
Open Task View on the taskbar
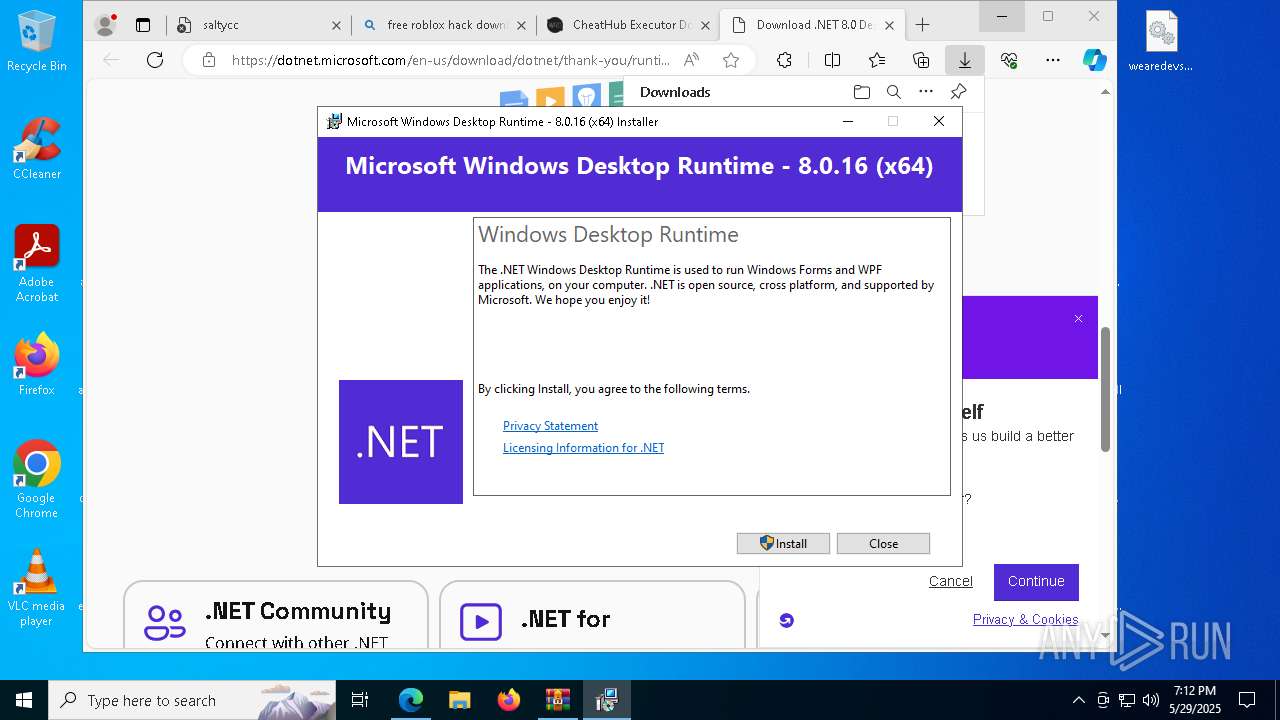click(360, 700)
